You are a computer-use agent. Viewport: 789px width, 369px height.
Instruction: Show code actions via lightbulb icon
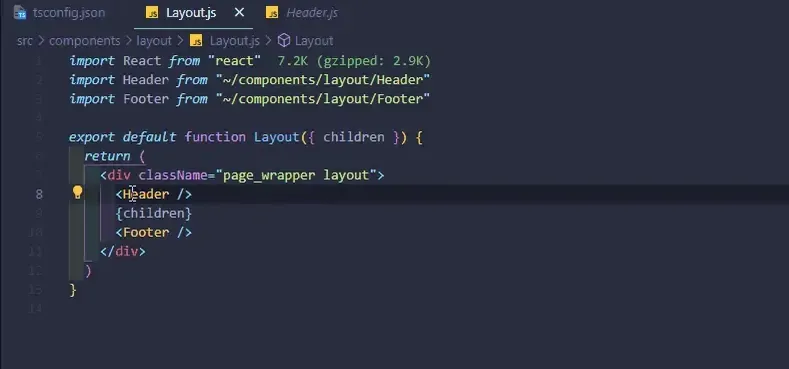click(77, 193)
